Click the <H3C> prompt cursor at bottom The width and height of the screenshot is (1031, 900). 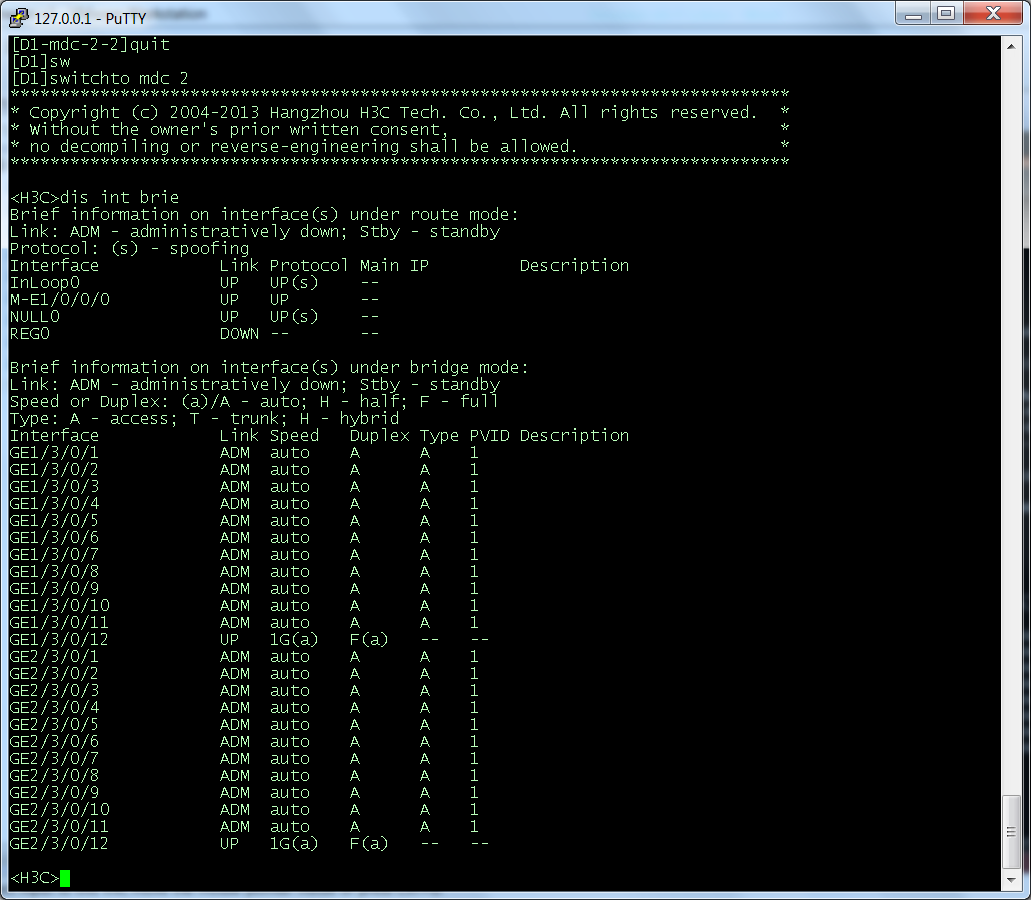coord(65,878)
